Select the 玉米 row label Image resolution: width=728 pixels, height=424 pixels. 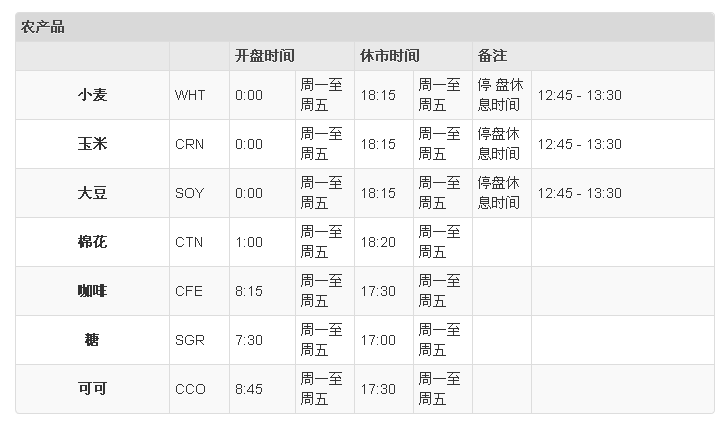[92, 144]
